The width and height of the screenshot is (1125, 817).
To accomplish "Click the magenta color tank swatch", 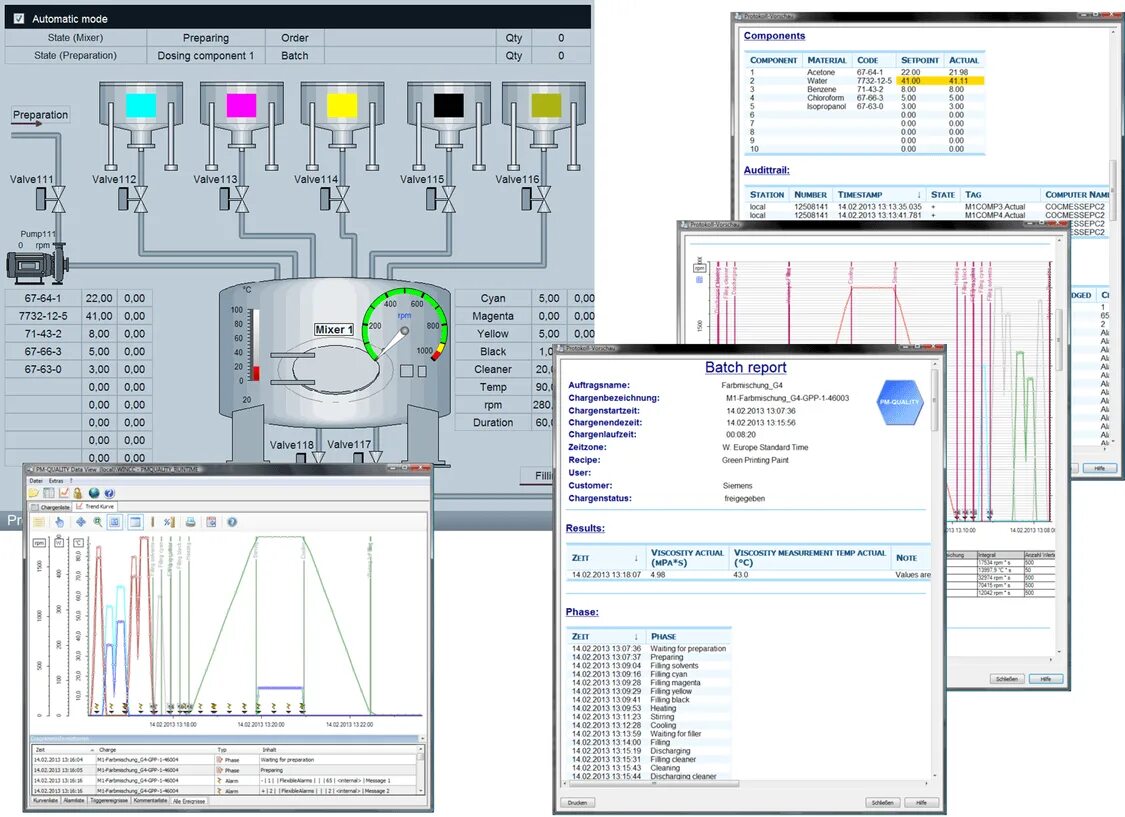I will [241, 105].
